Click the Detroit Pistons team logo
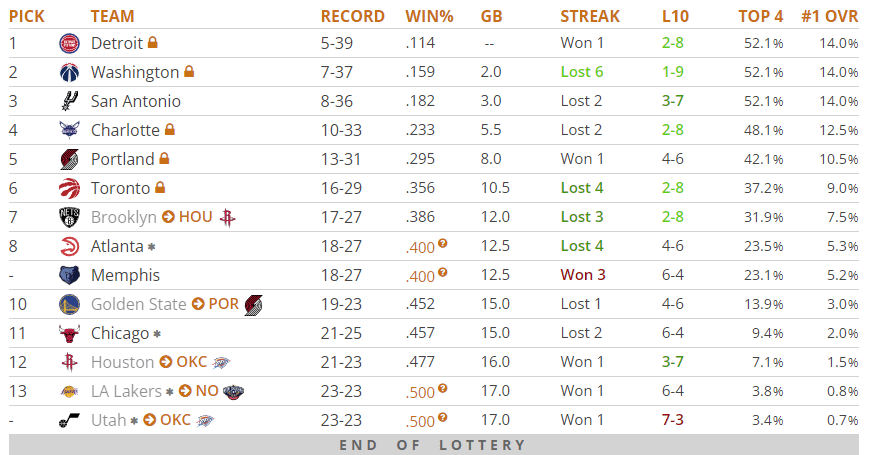This screenshot has height=455, width=871. [68, 43]
